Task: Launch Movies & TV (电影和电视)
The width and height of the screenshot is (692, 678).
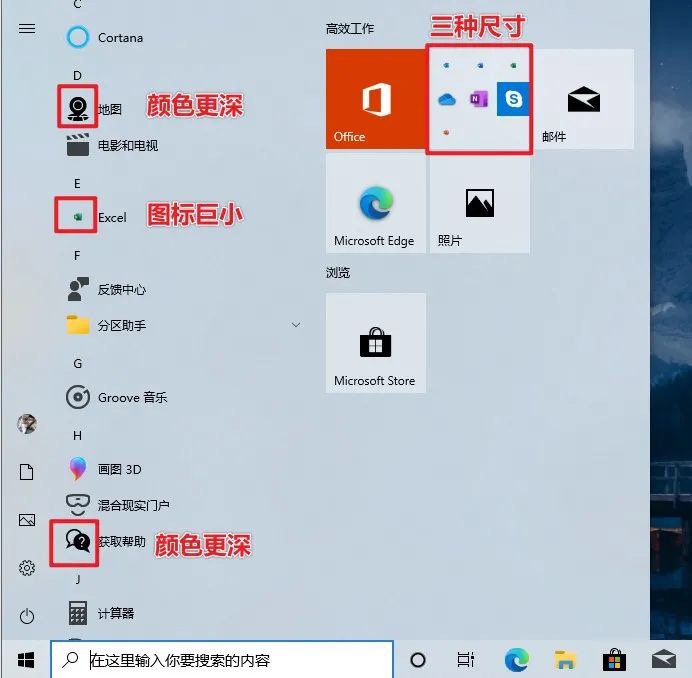Action: (112, 145)
